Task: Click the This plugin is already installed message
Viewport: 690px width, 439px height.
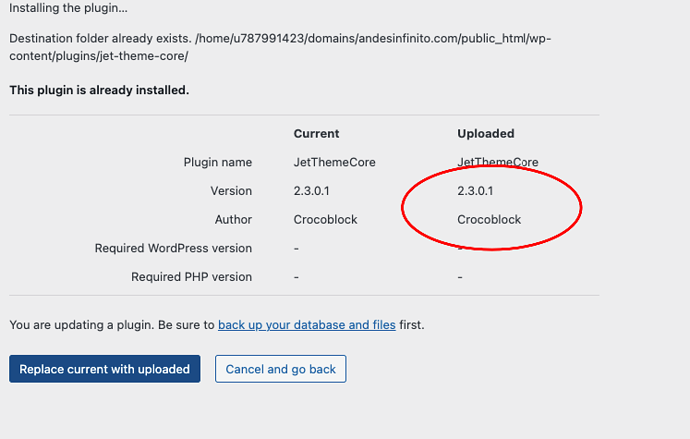Action: 99,90
